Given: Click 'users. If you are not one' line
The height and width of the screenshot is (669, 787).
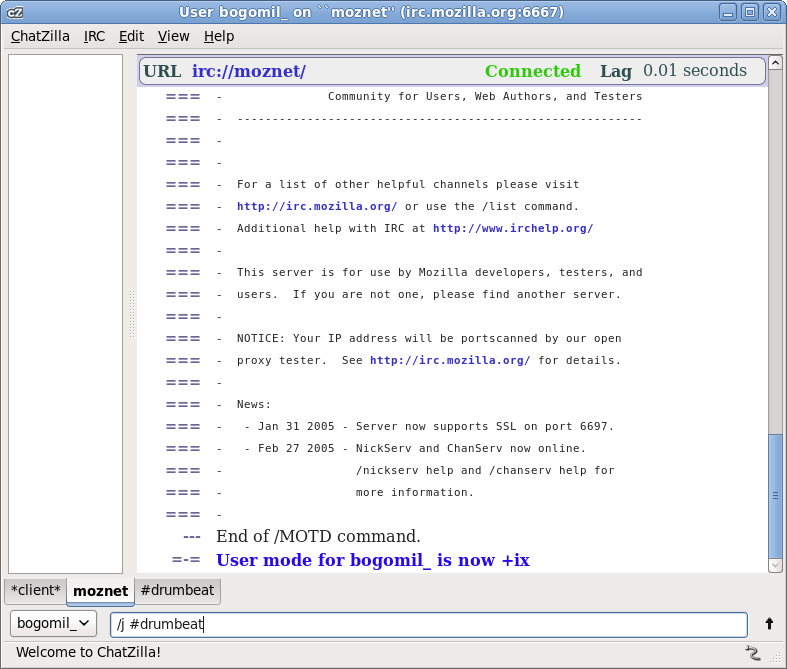Looking at the screenshot, I should tap(429, 295).
